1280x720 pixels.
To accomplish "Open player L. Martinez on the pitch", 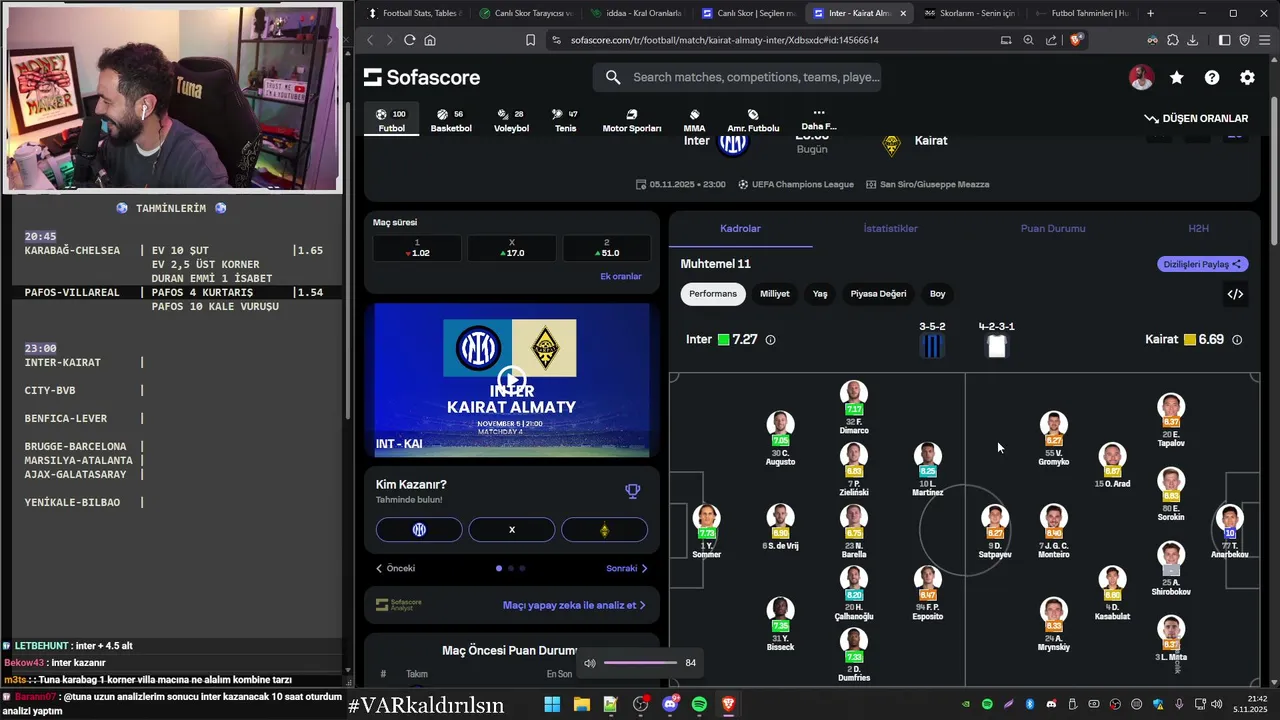I will coord(927,470).
